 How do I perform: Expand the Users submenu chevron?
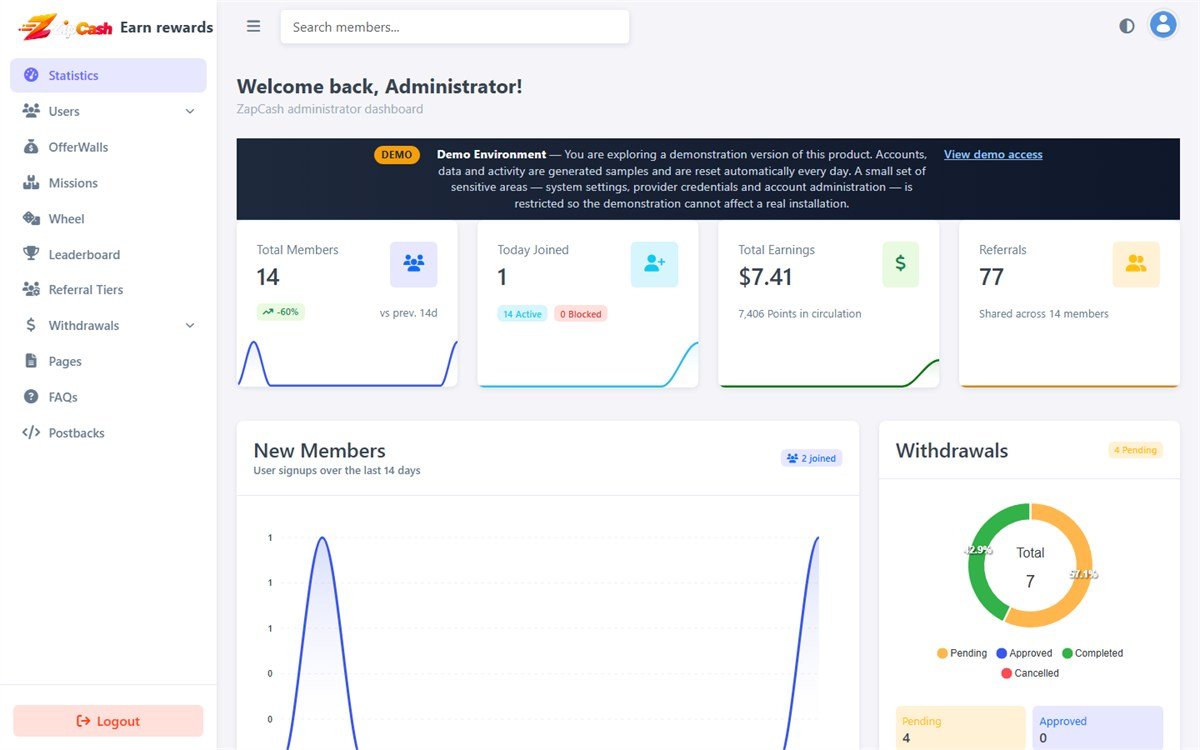190,111
